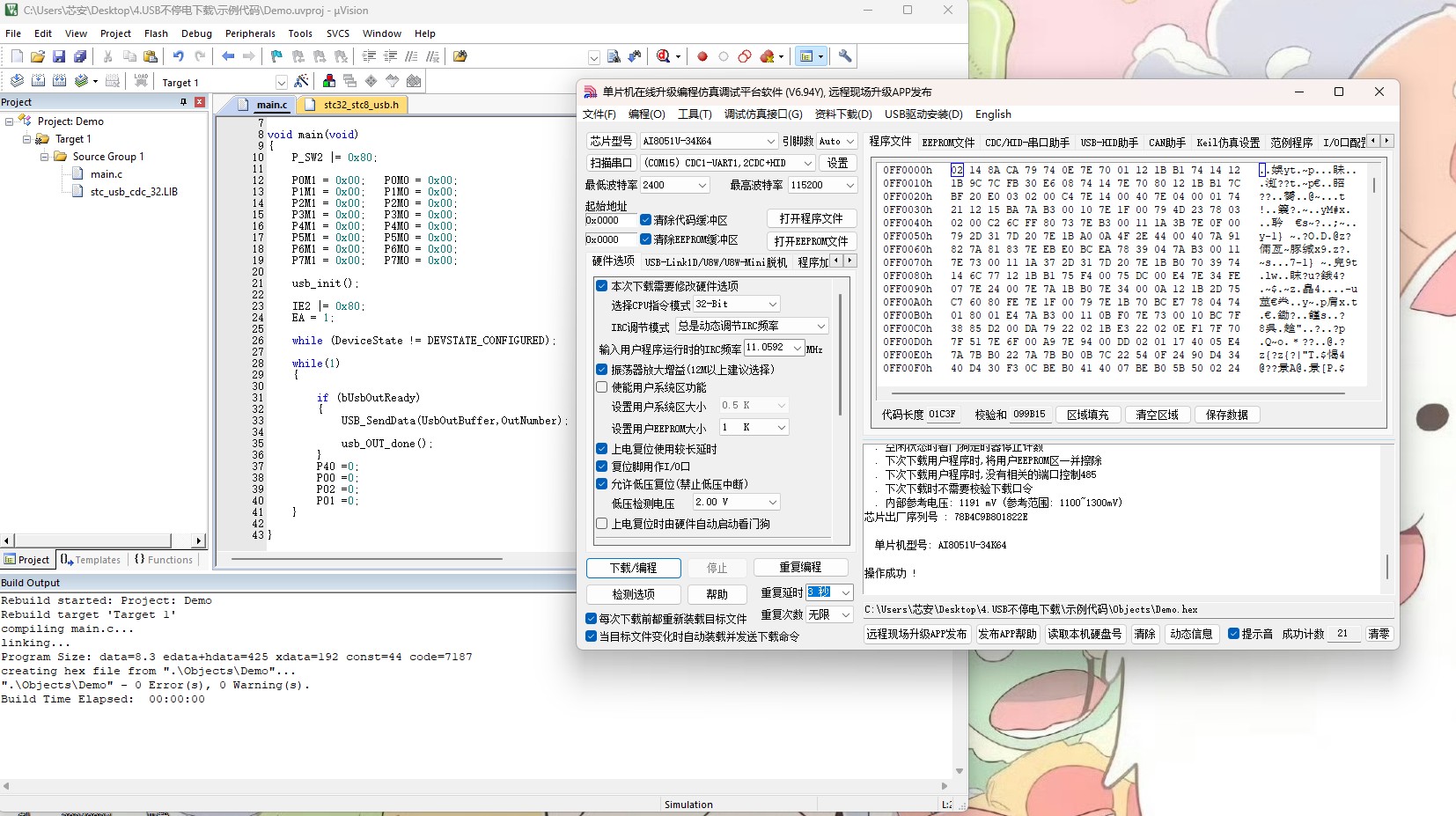Open 编程(O) menu in the ISP tool
Viewport: 1456px width, 816px height.
point(647,114)
